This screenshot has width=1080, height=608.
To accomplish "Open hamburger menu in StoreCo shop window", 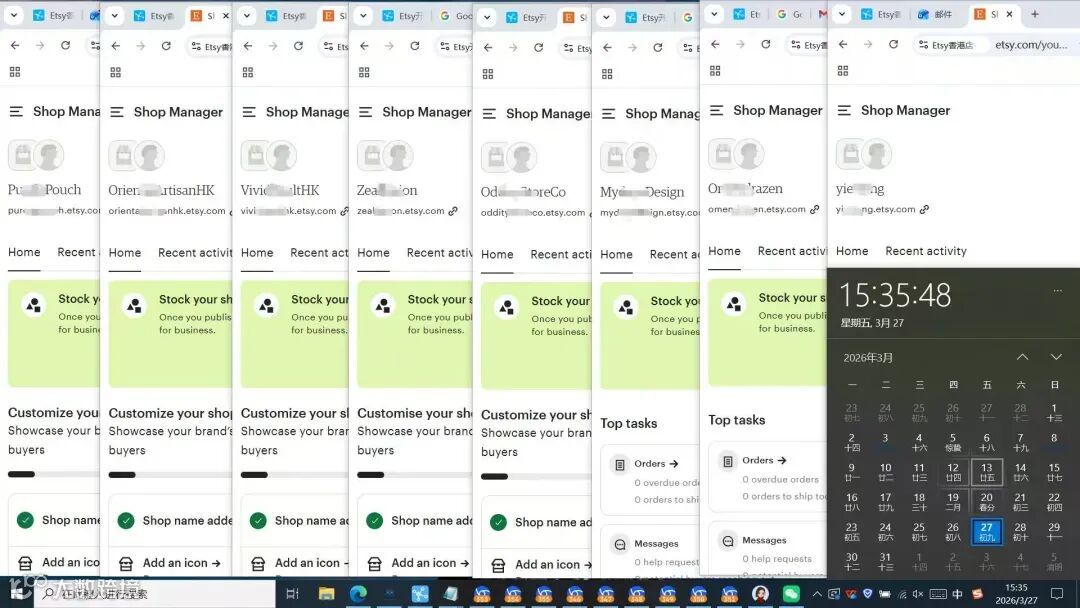I will point(489,114).
